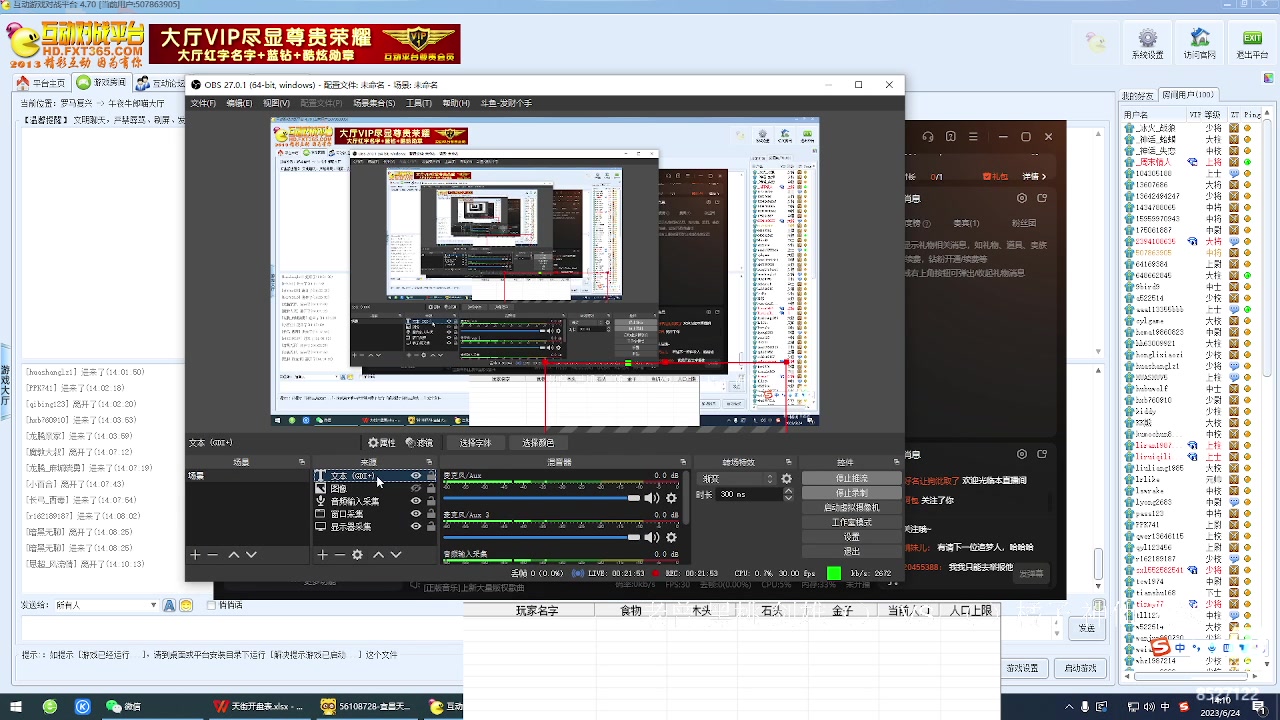The width and height of the screenshot is (1280, 720).
Task: Toggle lock on the 图像 source
Action: pos(431,489)
